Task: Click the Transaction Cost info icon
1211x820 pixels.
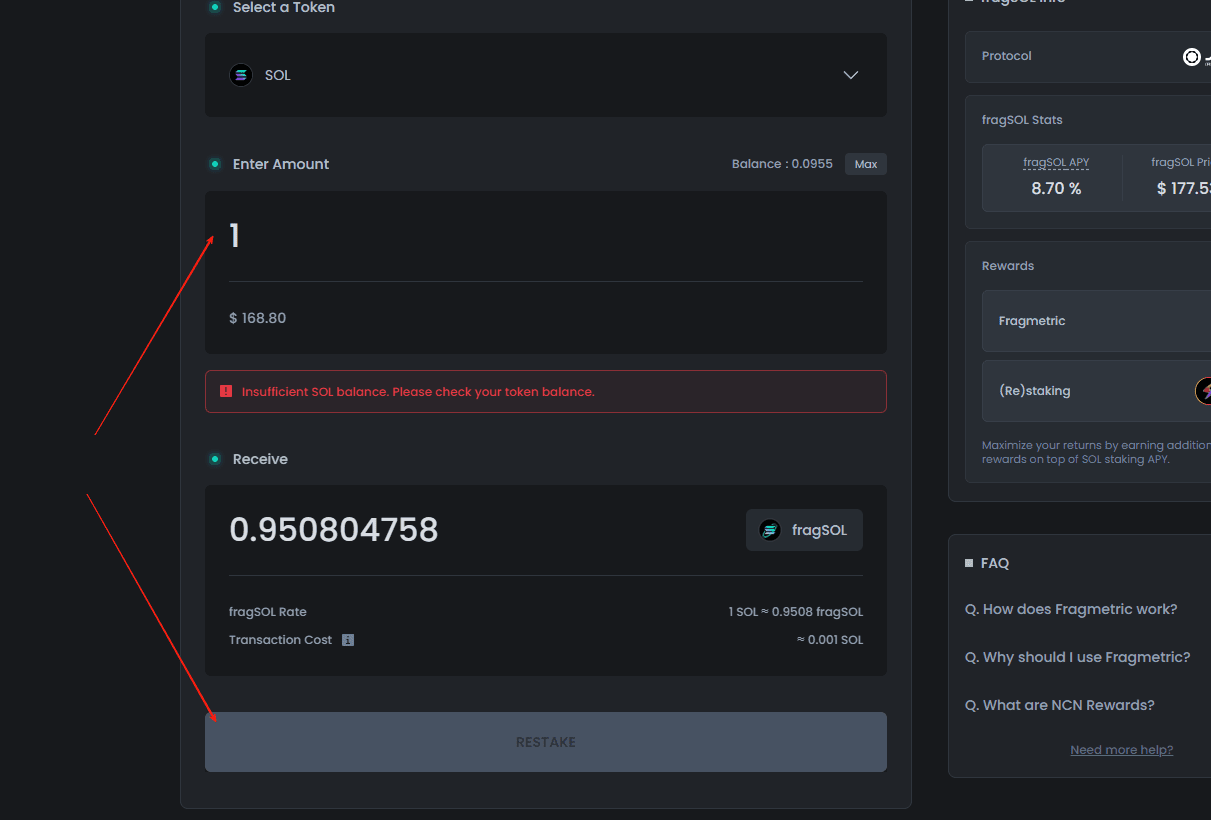Action: [x=347, y=639]
